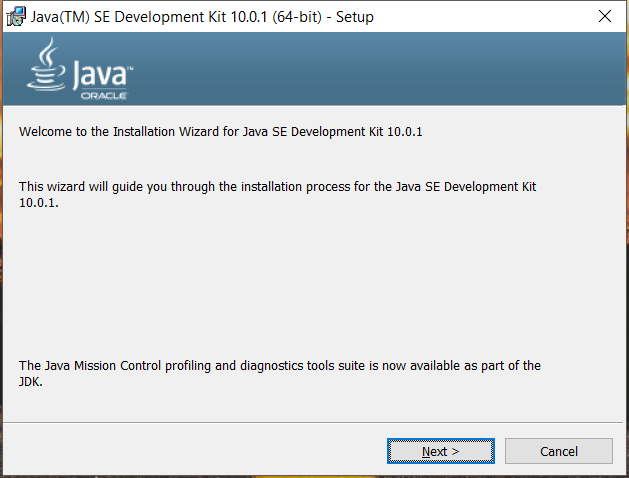Screen dimensions: 629x478
Task: Click the Java Mission Control notice text
Action: [x=280, y=366]
